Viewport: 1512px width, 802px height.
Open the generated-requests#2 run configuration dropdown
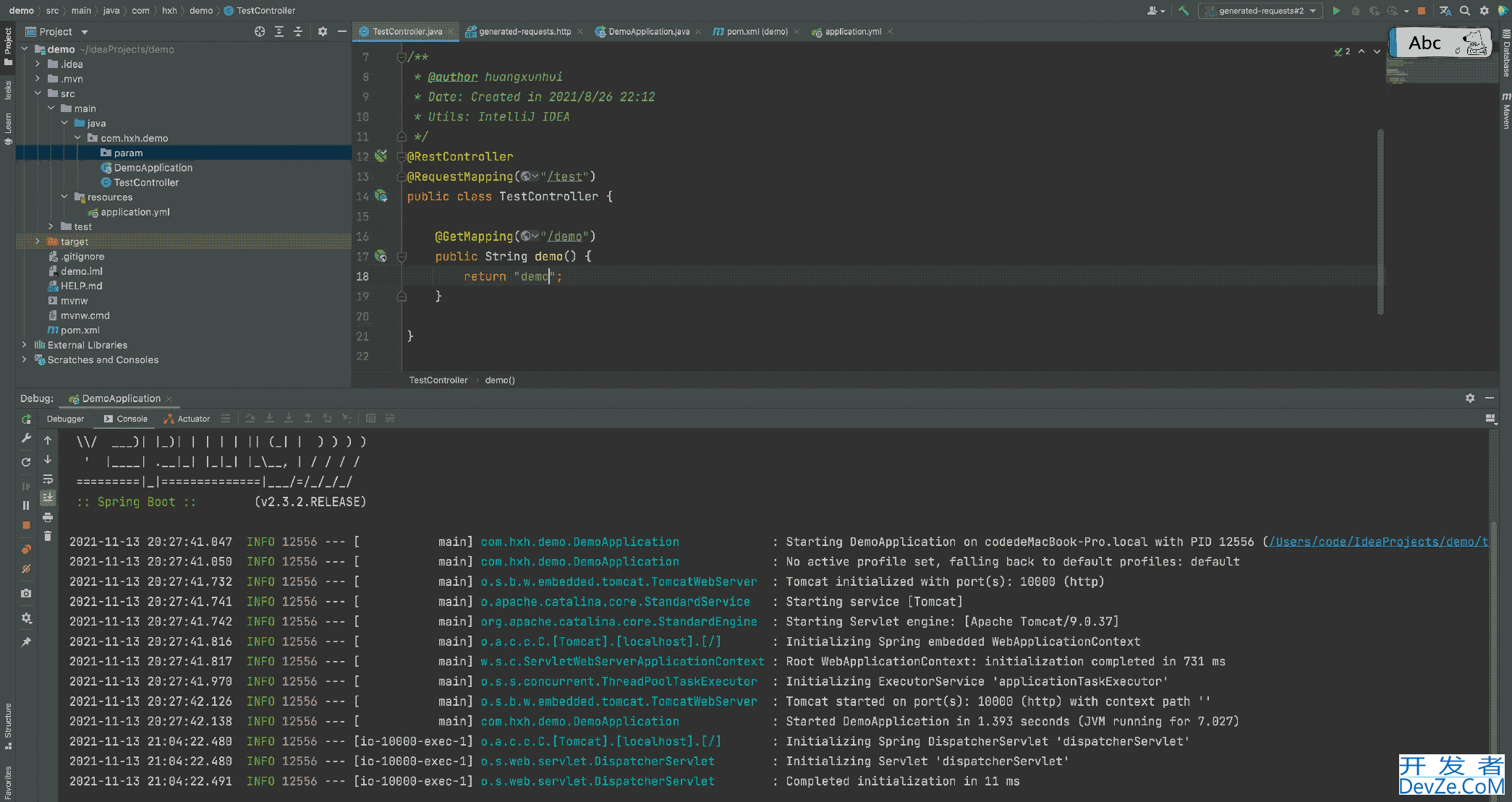tap(1260, 11)
